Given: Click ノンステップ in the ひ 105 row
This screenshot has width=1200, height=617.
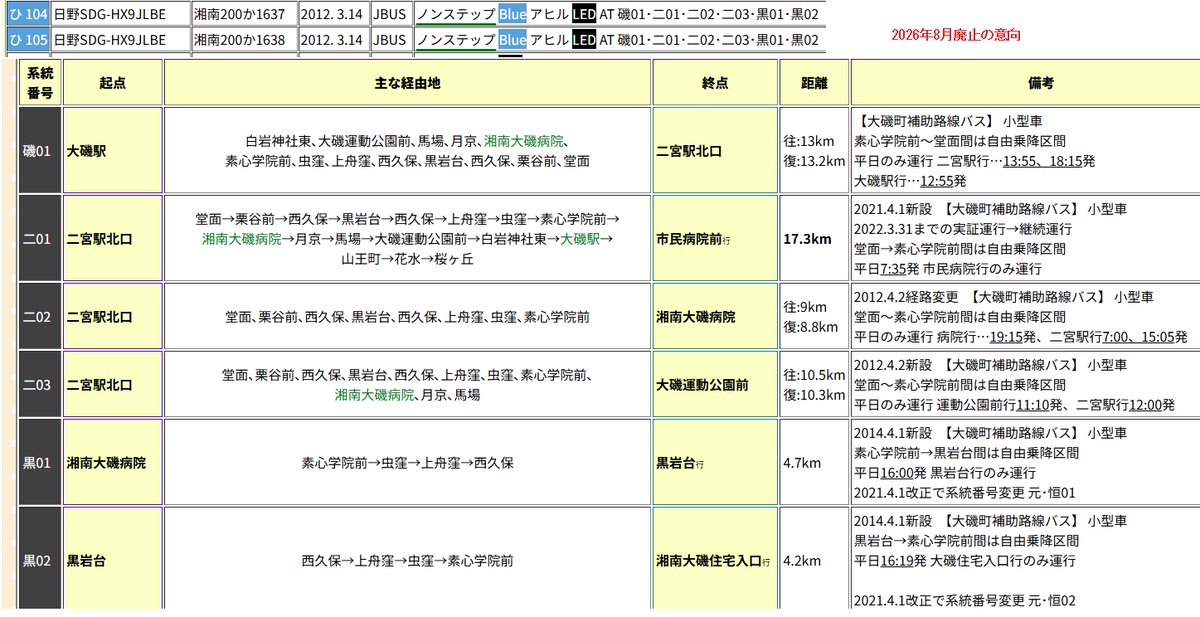Looking at the screenshot, I should click(455, 40).
